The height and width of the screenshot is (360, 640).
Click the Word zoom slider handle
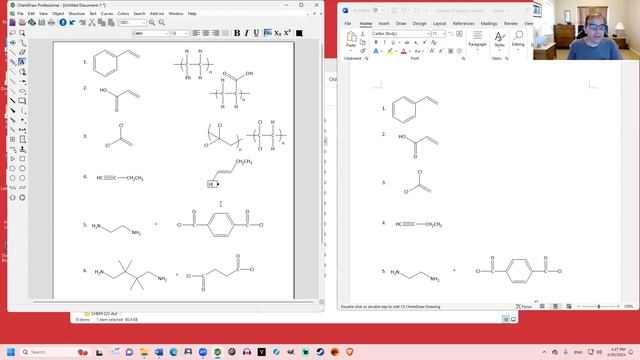598,306
